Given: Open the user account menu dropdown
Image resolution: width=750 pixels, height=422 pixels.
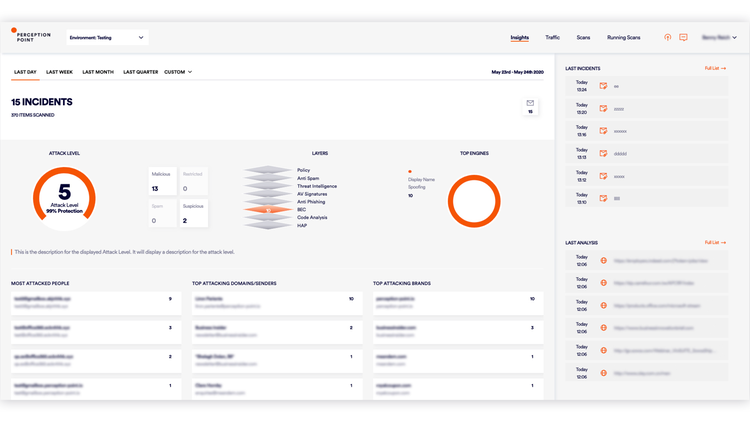Looking at the screenshot, I should [x=718, y=37].
